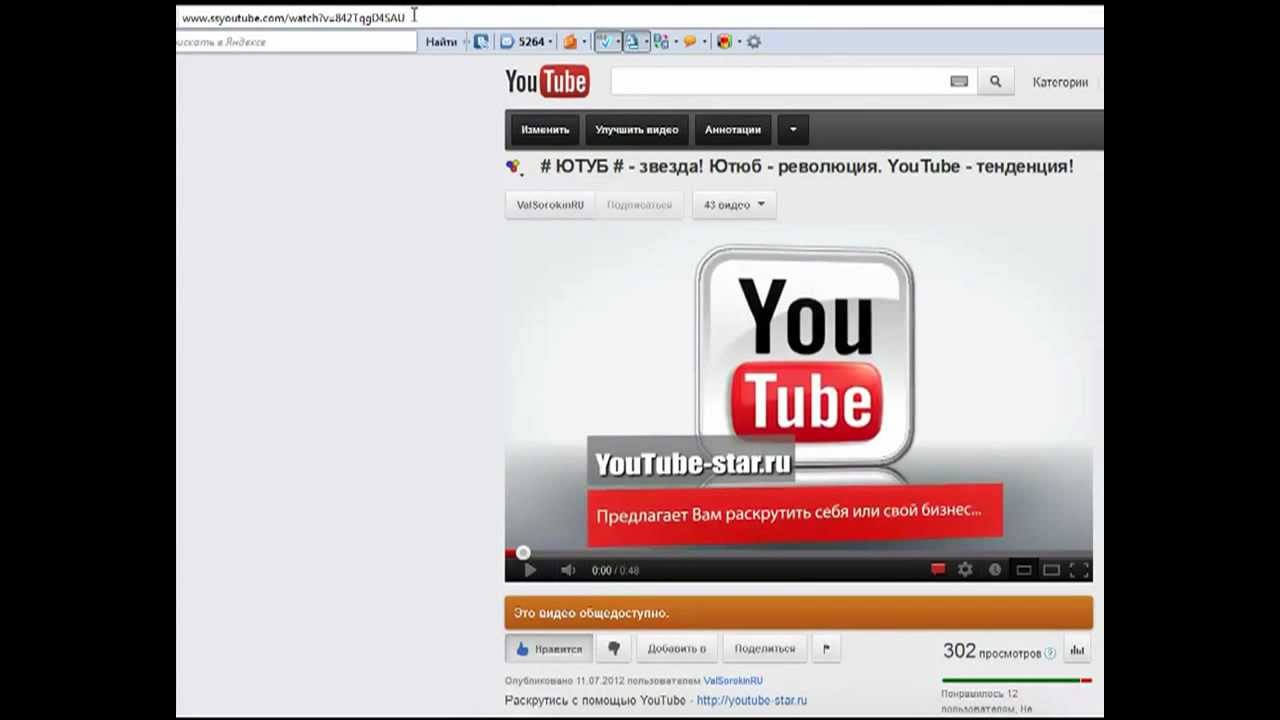
Task: Click the orange chat bubble toolbar icon
Action: click(x=690, y=42)
